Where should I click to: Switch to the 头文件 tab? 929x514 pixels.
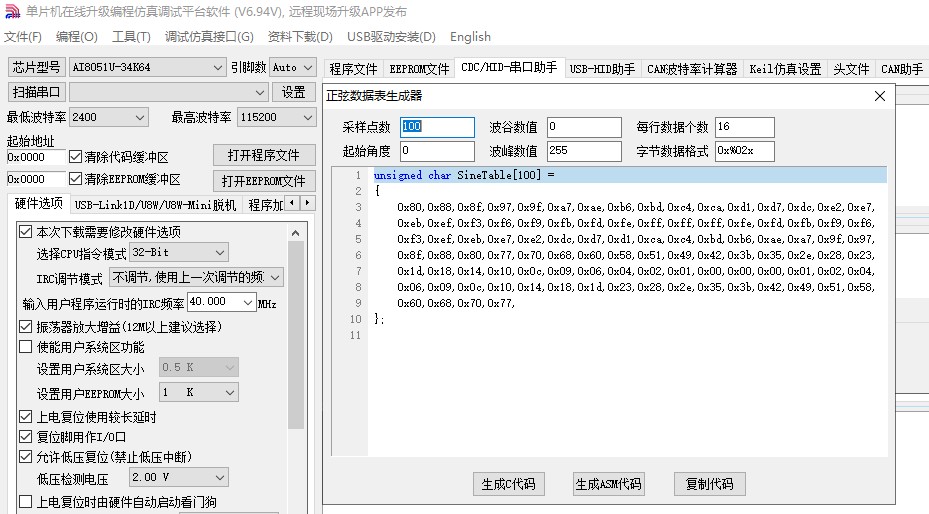(x=851, y=69)
